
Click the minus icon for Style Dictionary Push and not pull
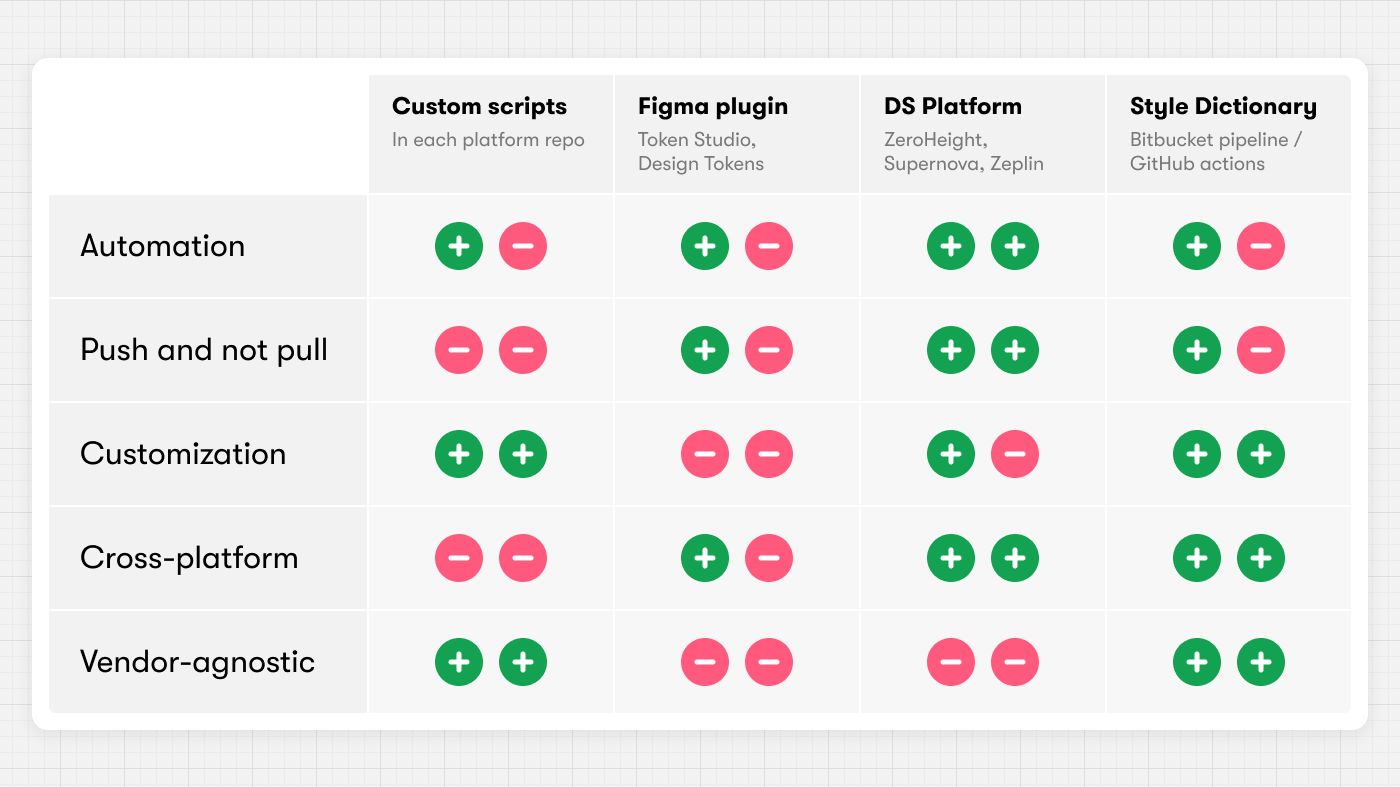point(1261,350)
